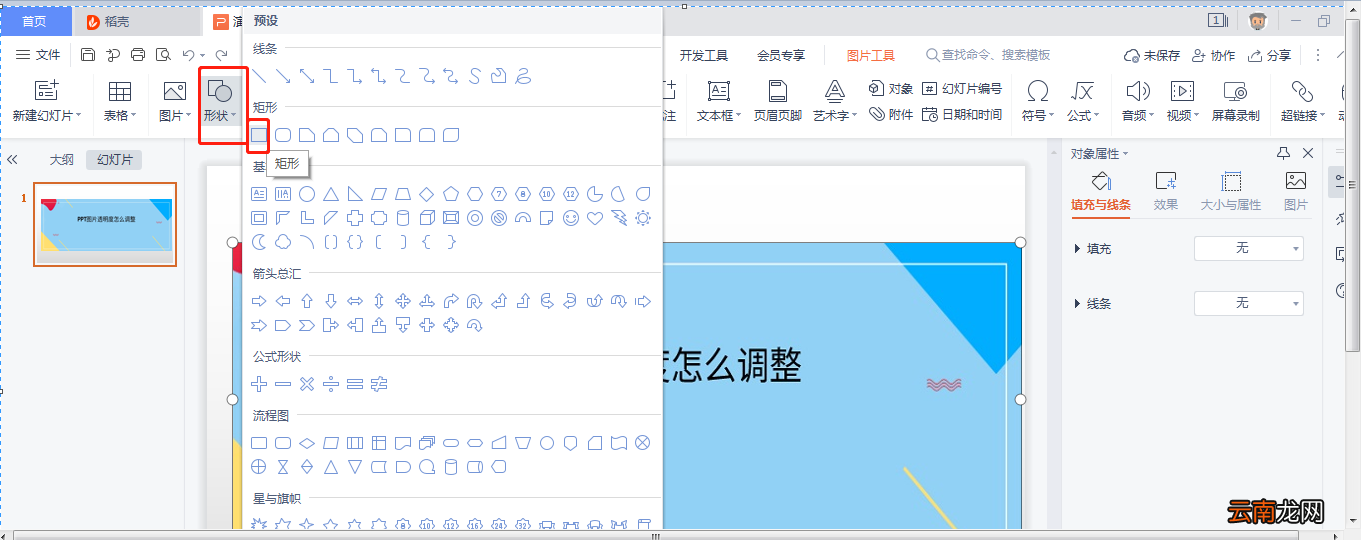
Task: Pick the flowchart decision diamond shape
Action: point(307,442)
